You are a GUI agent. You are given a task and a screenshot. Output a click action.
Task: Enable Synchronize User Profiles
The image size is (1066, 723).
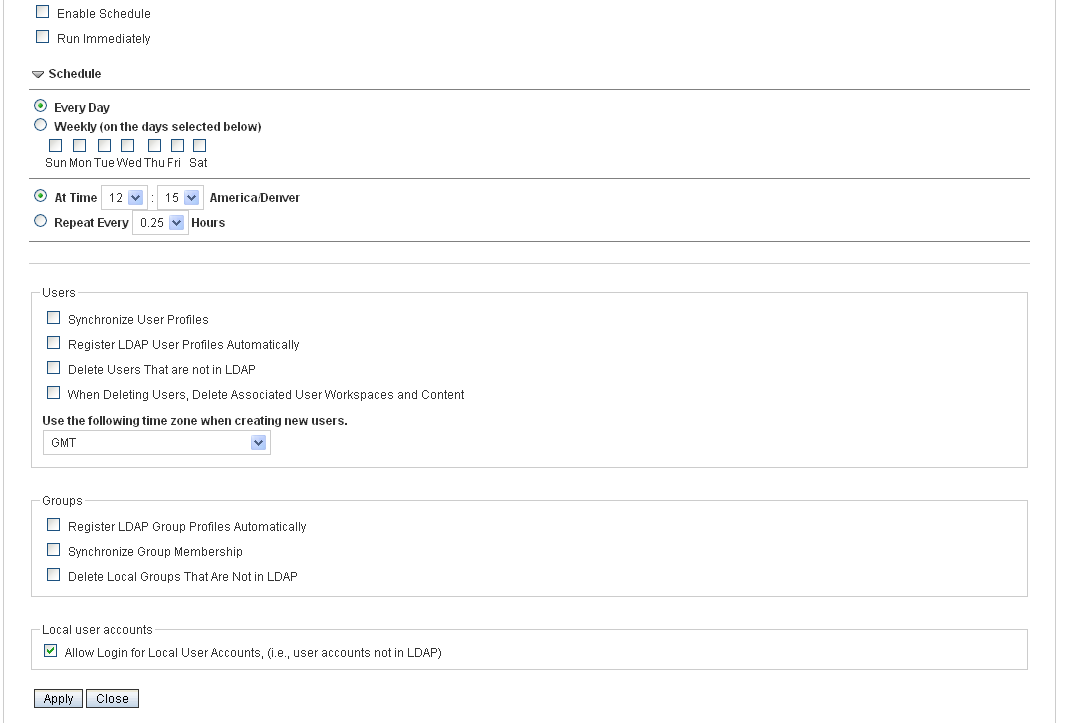point(54,318)
